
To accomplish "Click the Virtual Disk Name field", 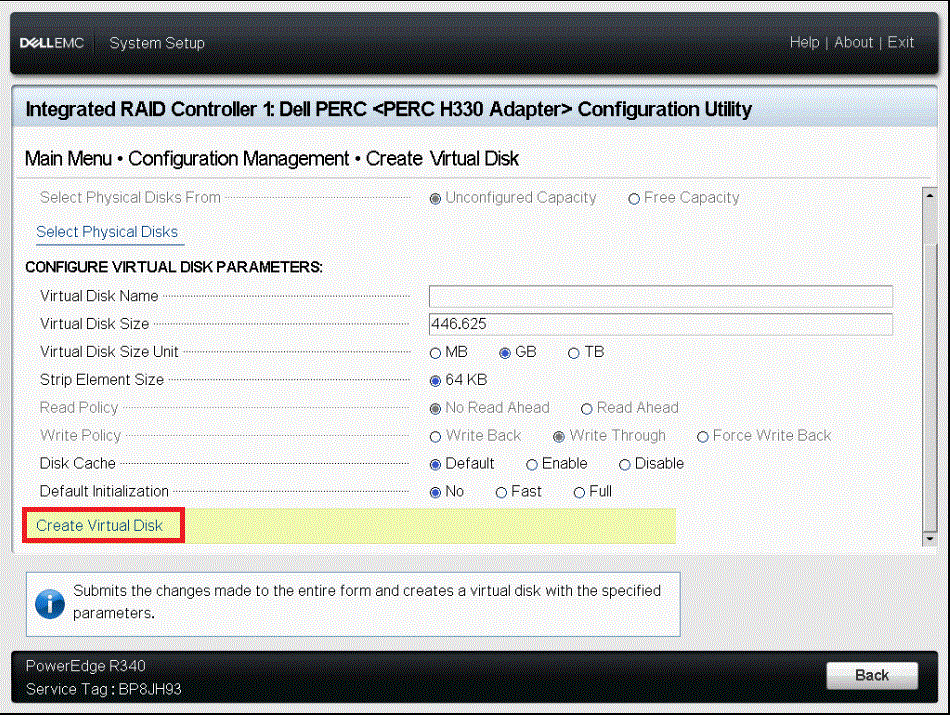I will point(660,296).
